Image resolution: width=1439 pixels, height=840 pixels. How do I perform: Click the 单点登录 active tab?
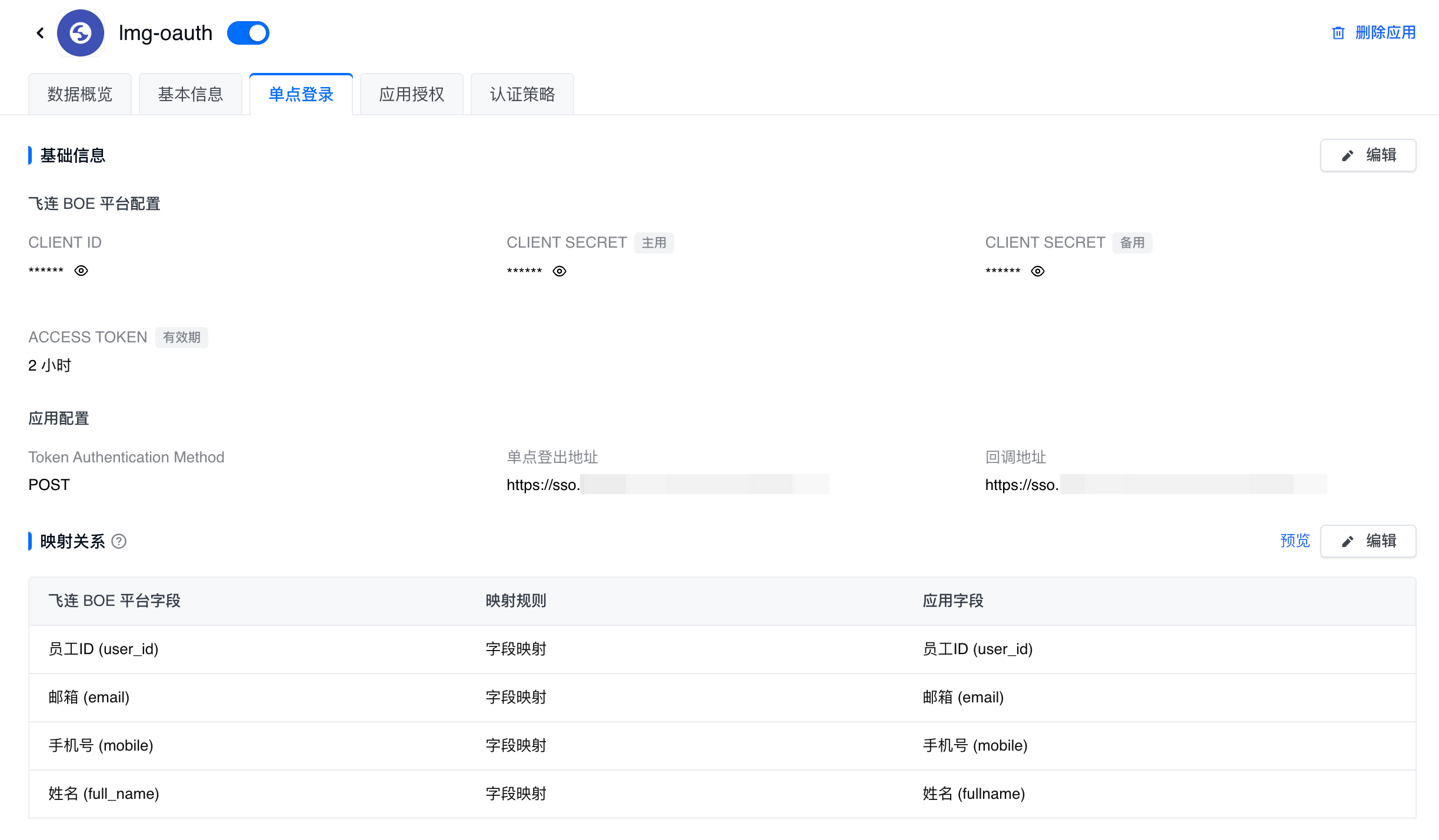pos(301,94)
